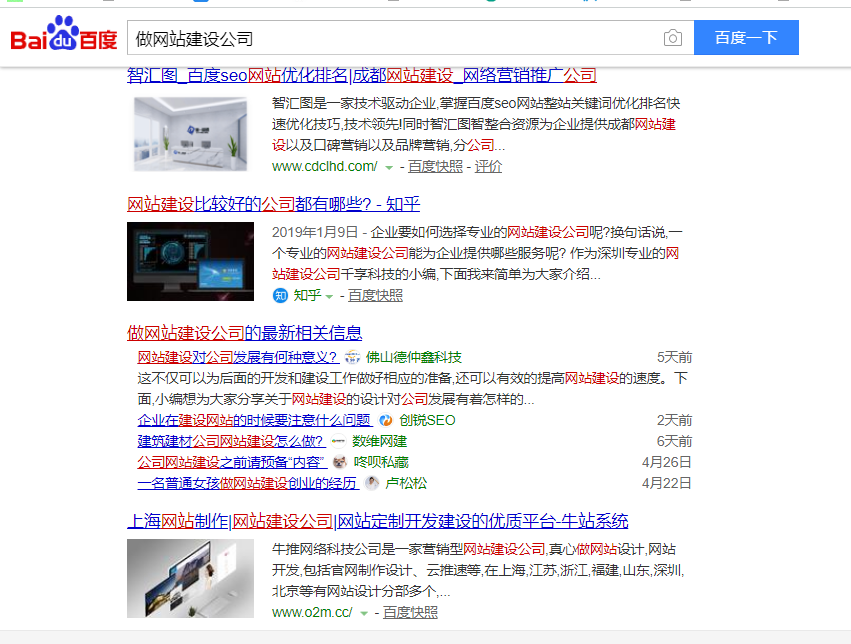Click 佛山德仲鑫科技 source icon
The image size is (851, 644).
point(352,358)
